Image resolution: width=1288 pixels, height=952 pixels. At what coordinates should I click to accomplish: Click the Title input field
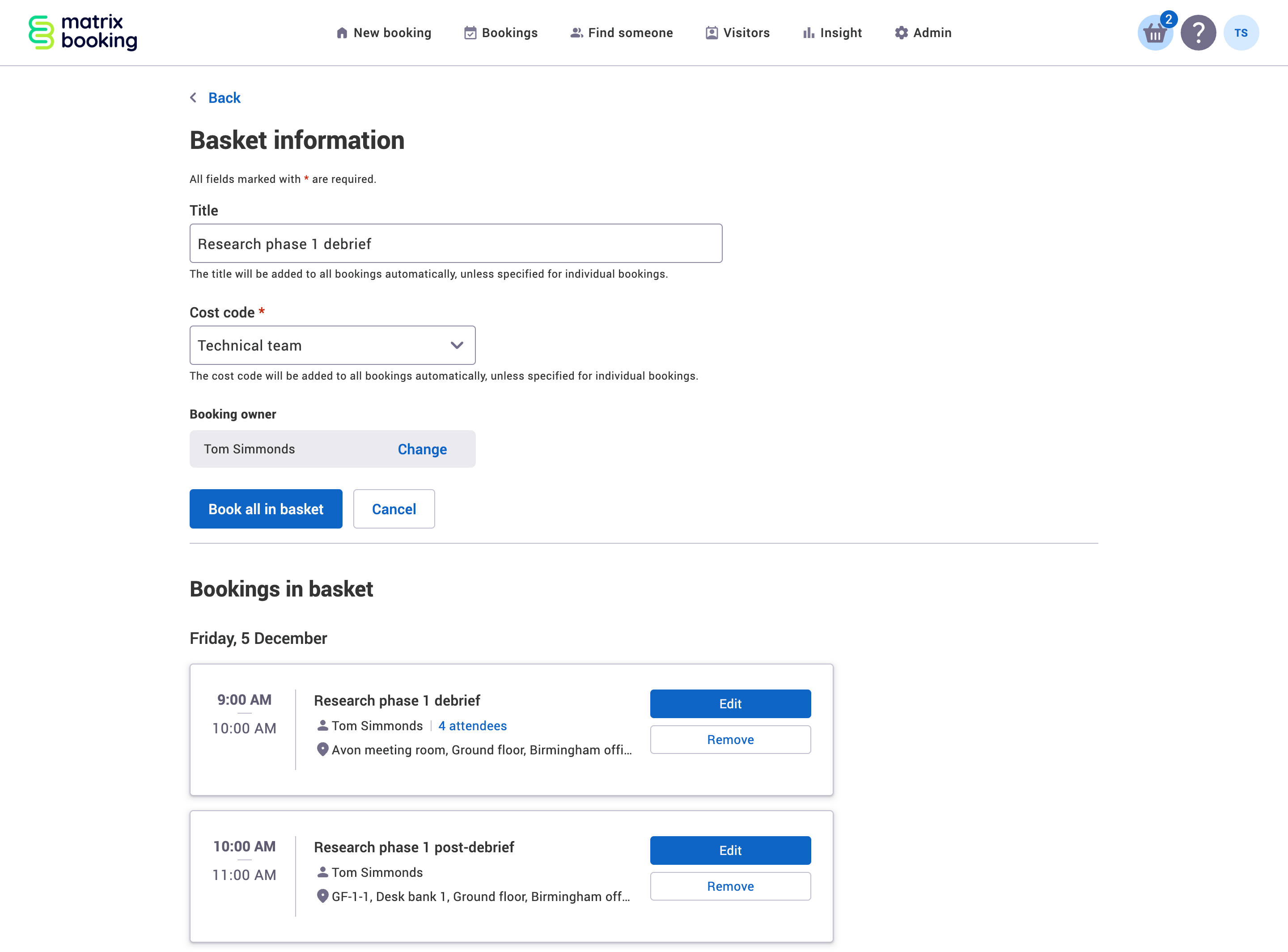point(455,243)
